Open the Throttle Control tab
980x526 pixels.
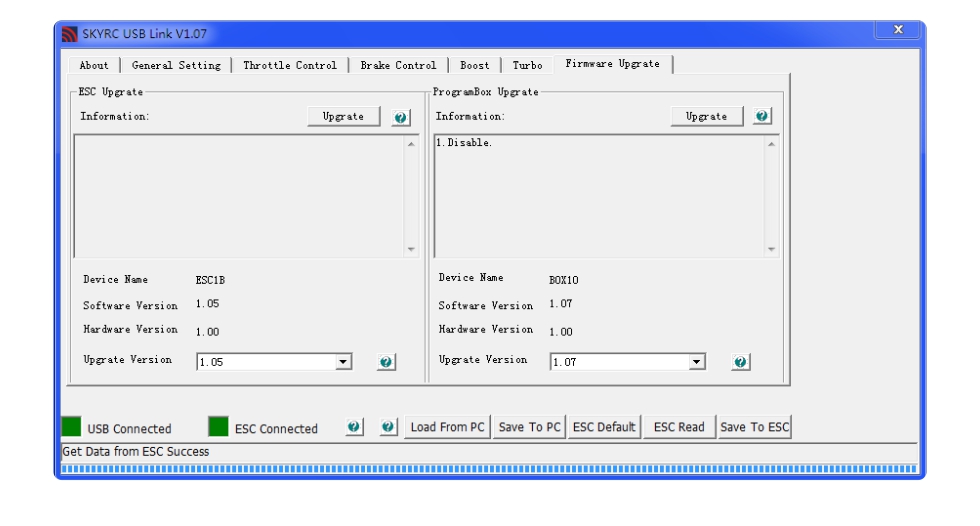(289, 66)
